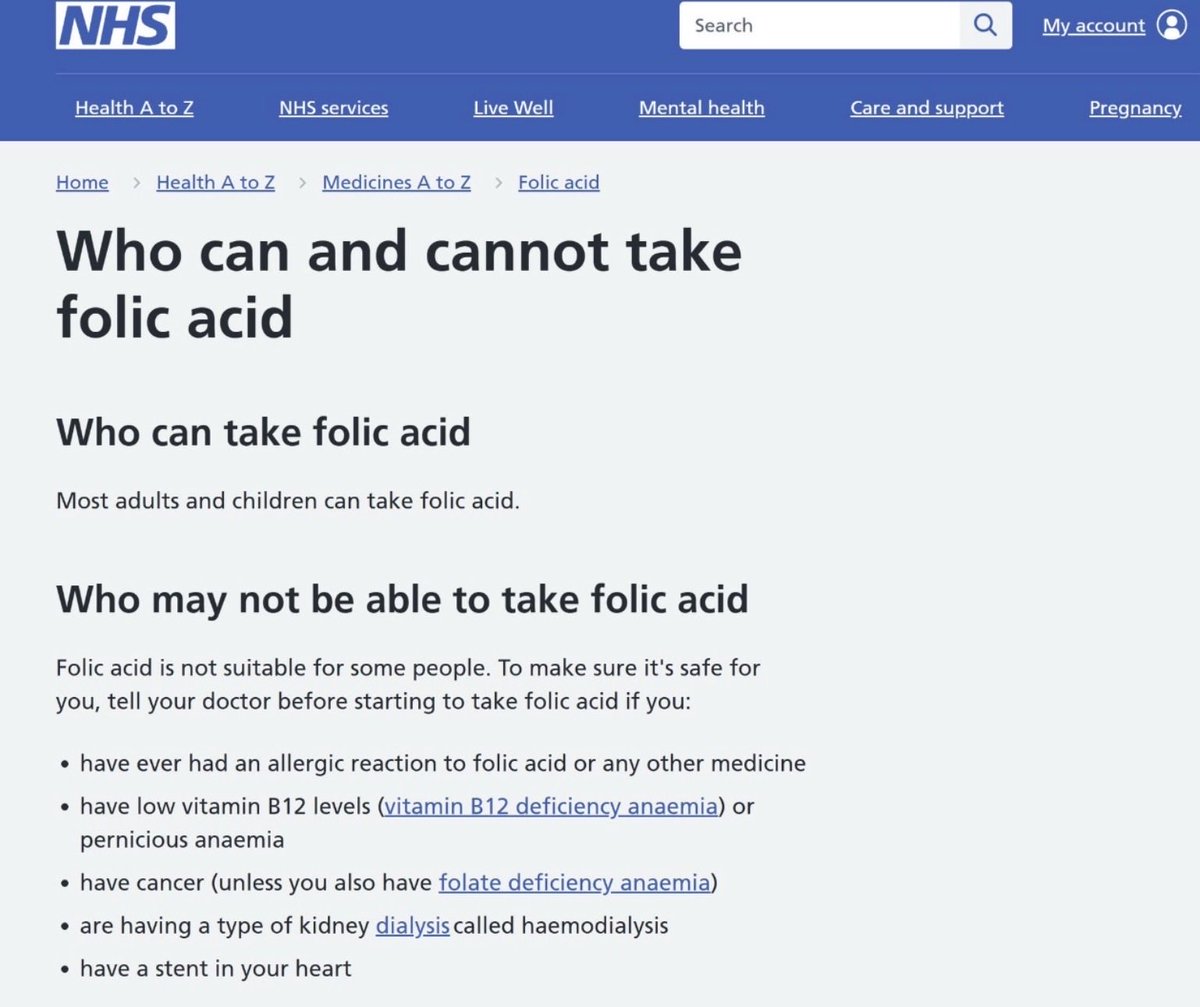Follow folate deficiency anaemia link

pyautogui.click(x=575, y=883)
